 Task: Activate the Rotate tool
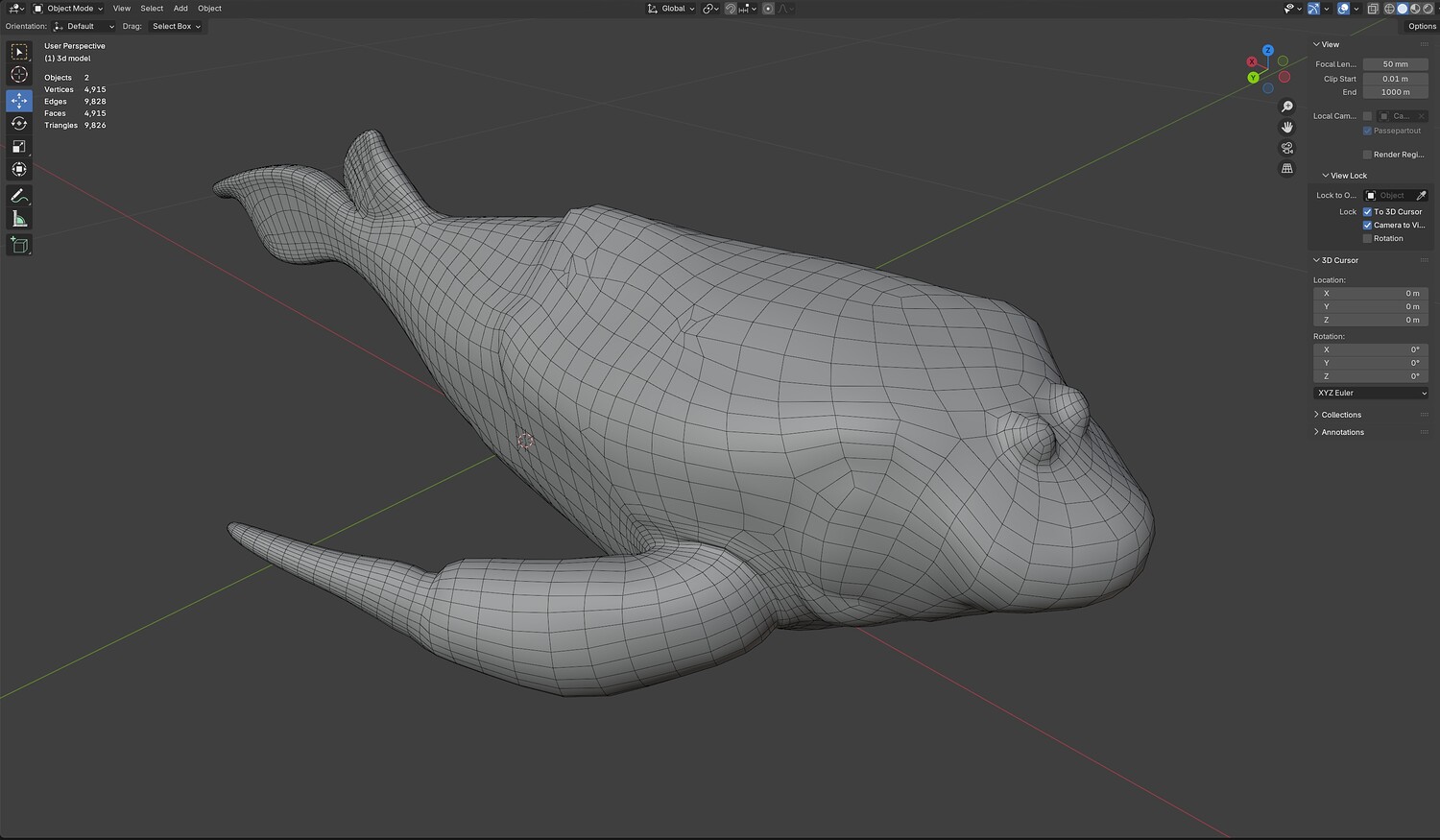pyautogui.click(x=19, y=123)
